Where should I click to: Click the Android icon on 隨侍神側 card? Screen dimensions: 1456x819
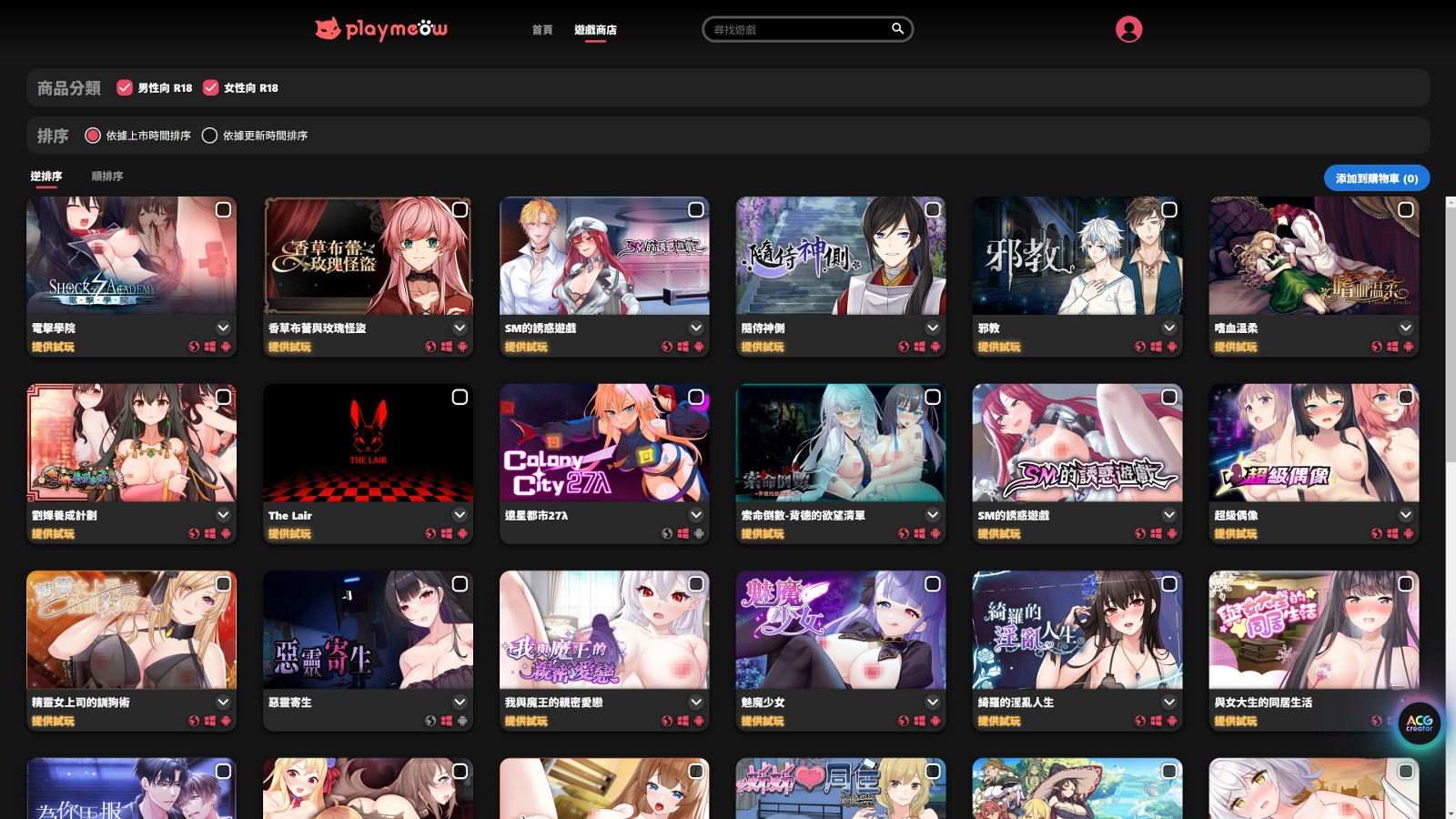point(935,347)
